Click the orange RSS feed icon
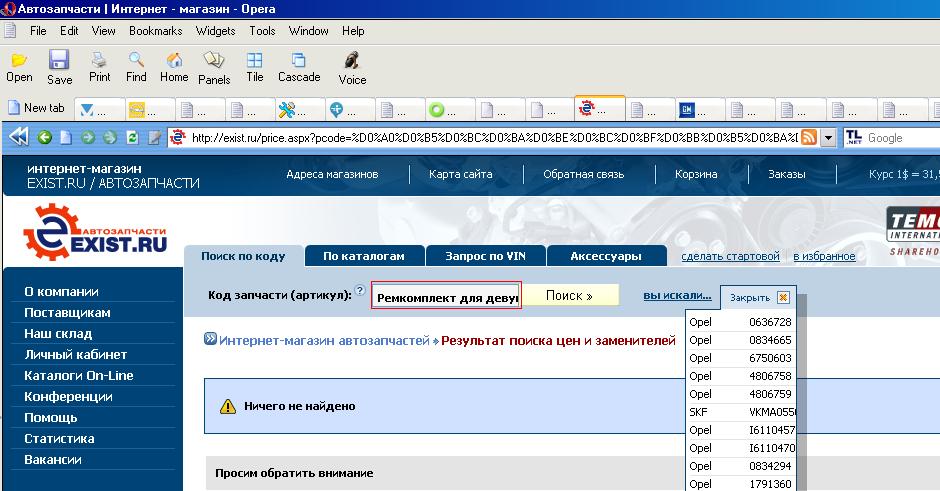The height and width of the screenshot is (491, 940). pyautogui.click(x=809, y=138)
